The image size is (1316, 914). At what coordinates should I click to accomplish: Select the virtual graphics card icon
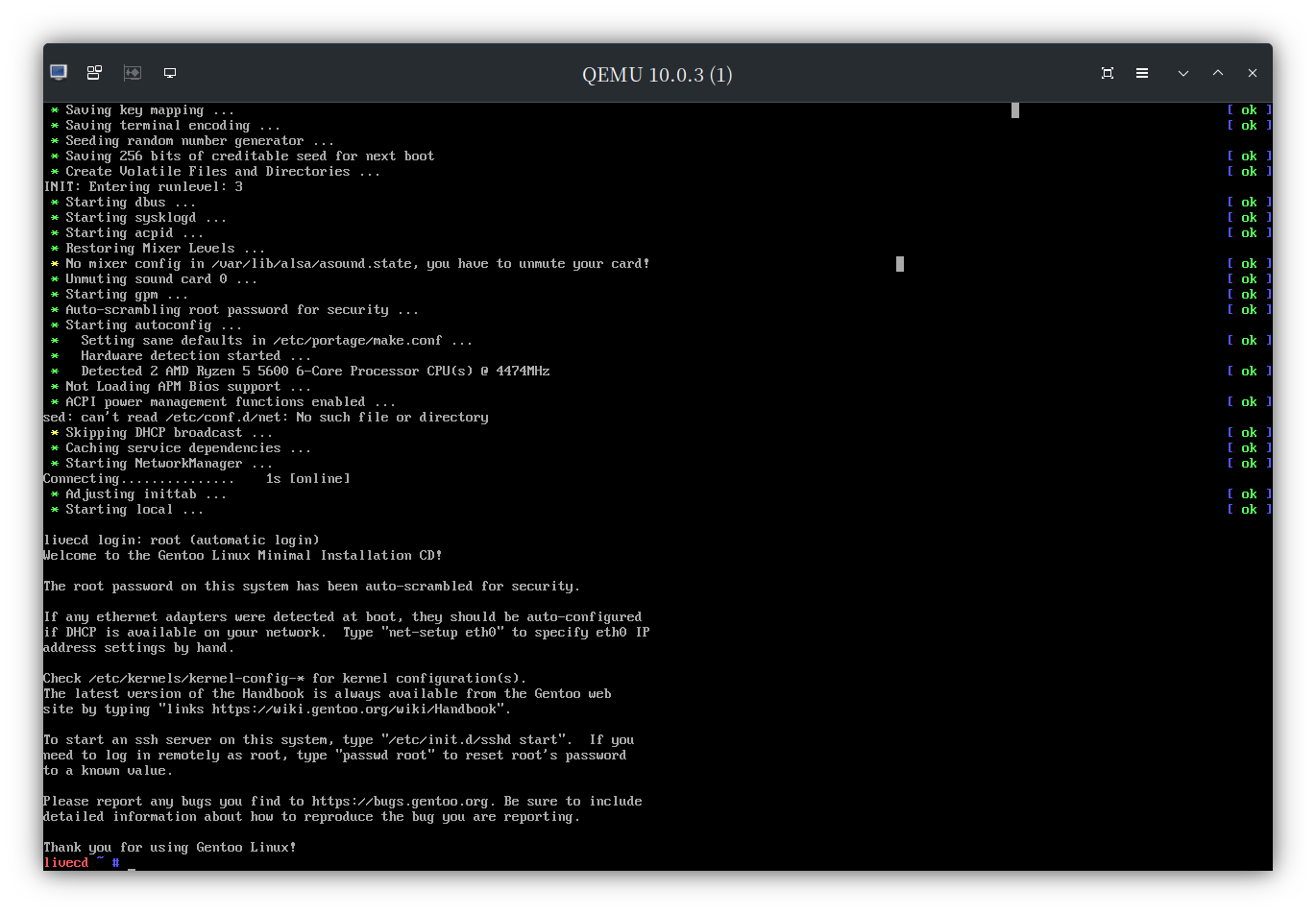click(x=133, y=72)
